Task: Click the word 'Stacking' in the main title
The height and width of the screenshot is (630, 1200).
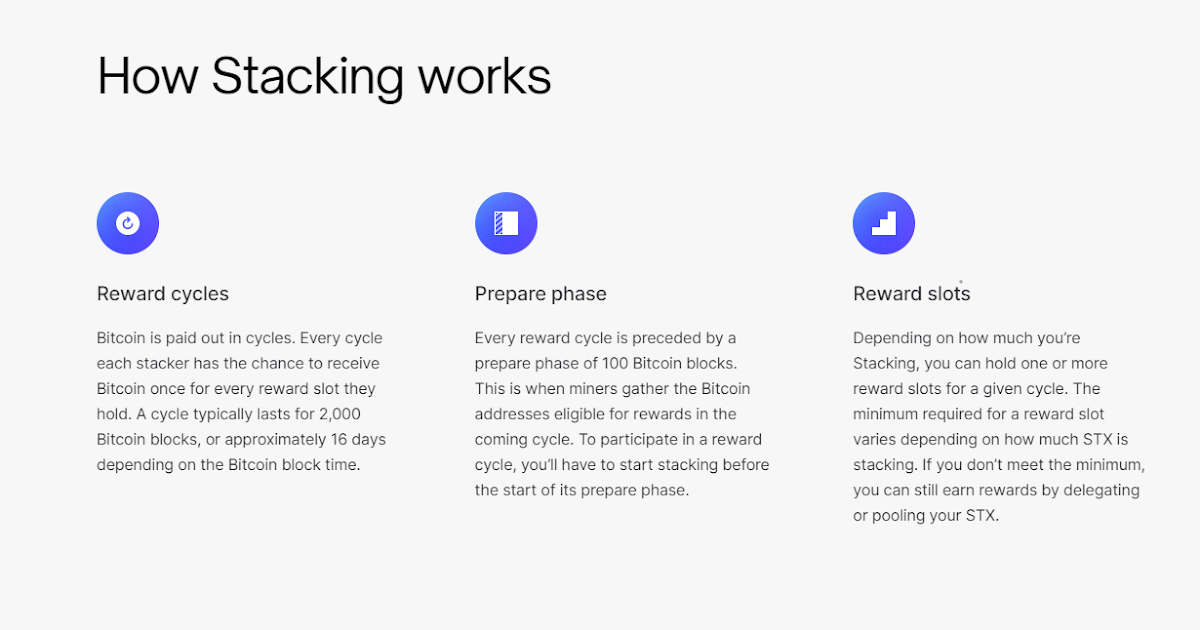Action: pos(307,78)
